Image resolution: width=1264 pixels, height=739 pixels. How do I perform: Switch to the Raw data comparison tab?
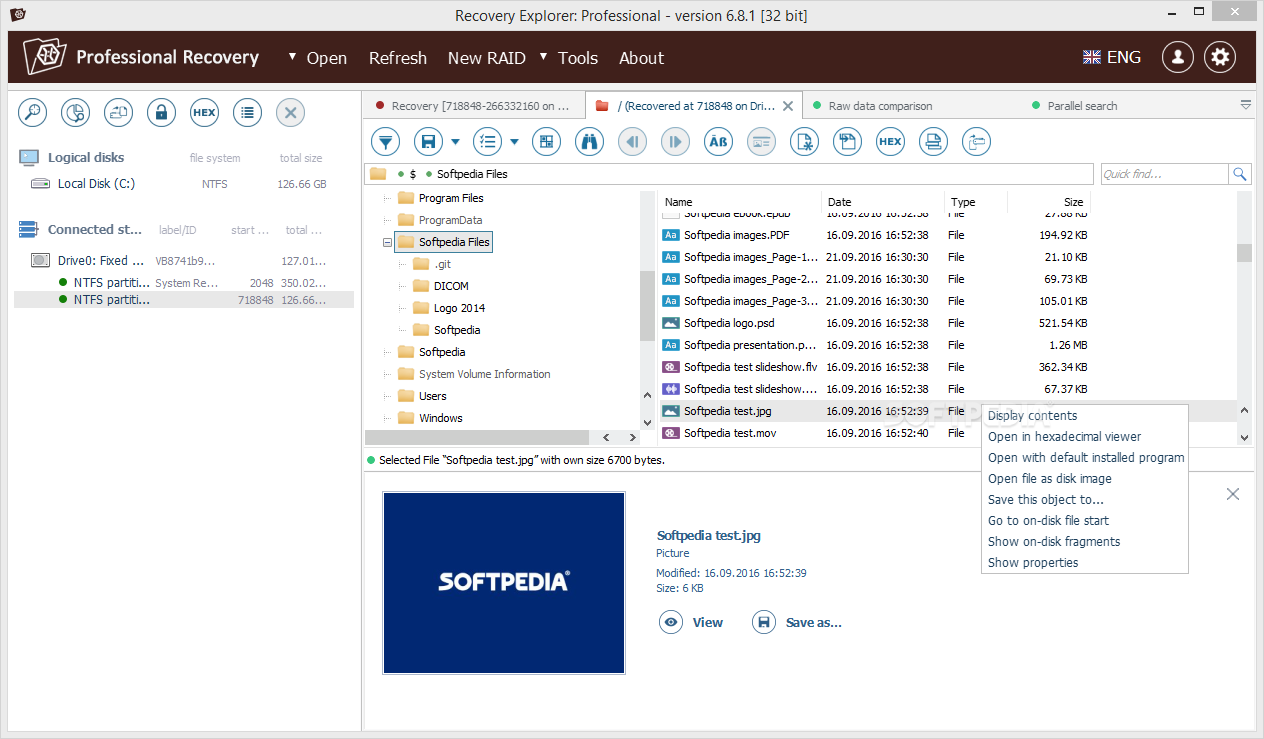pyautogui.click(x=880, y=106)
